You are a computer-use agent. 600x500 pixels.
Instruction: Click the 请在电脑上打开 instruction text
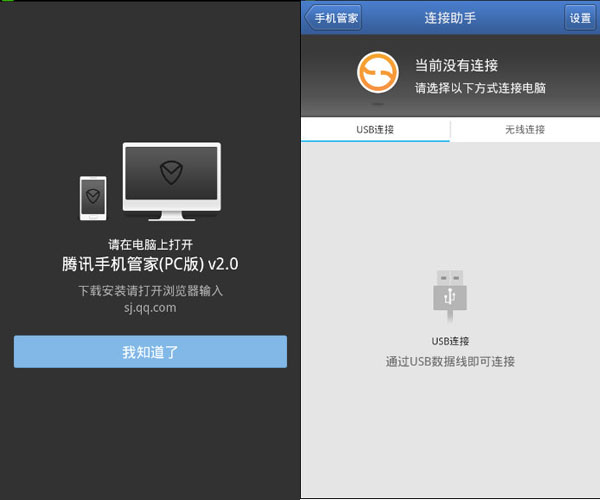point(150,244)
